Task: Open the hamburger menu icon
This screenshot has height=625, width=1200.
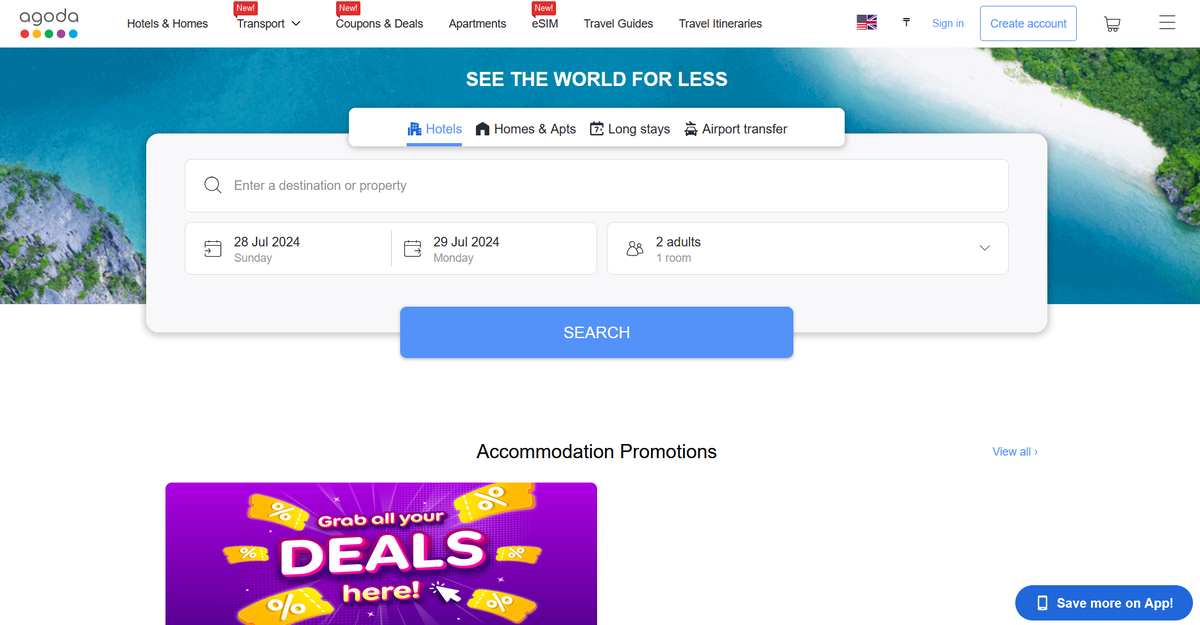Action: point(1166,23)
